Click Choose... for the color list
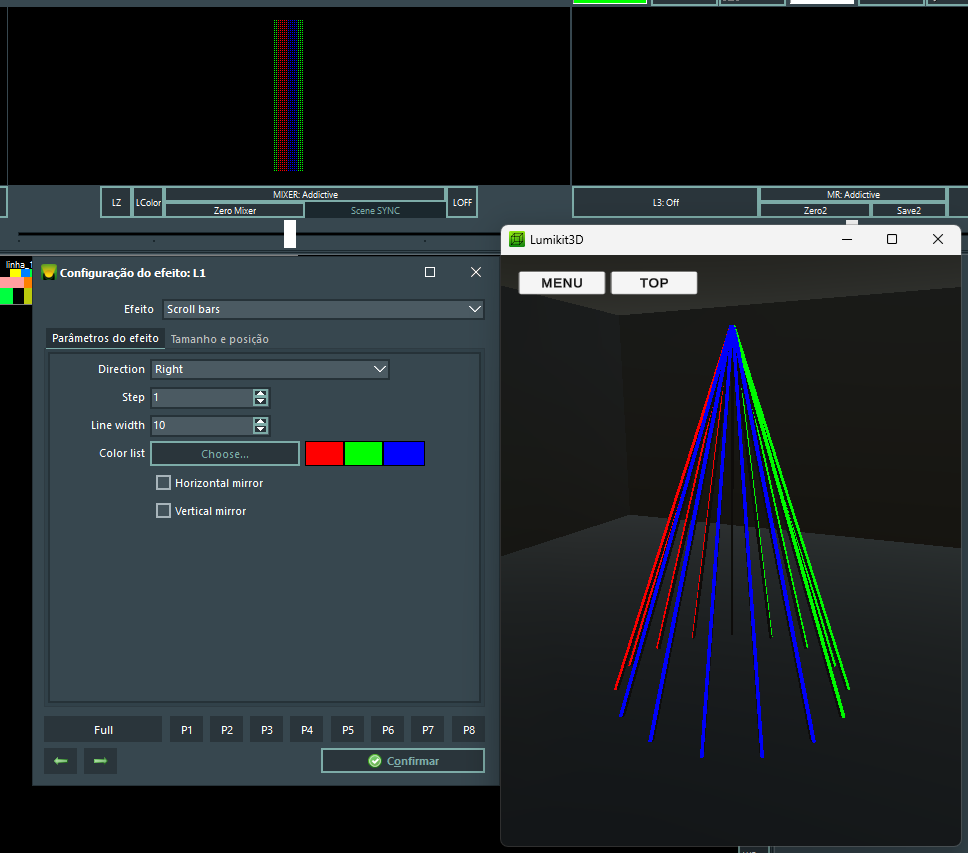Screen dimensions: 968x853 (x=225, y=454)
